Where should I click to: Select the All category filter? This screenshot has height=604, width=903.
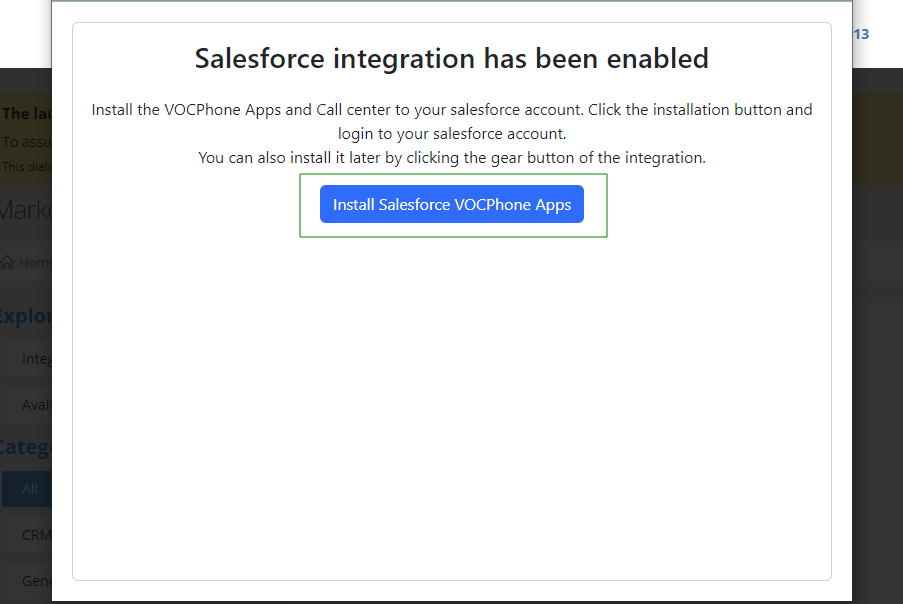click(27, 489)
